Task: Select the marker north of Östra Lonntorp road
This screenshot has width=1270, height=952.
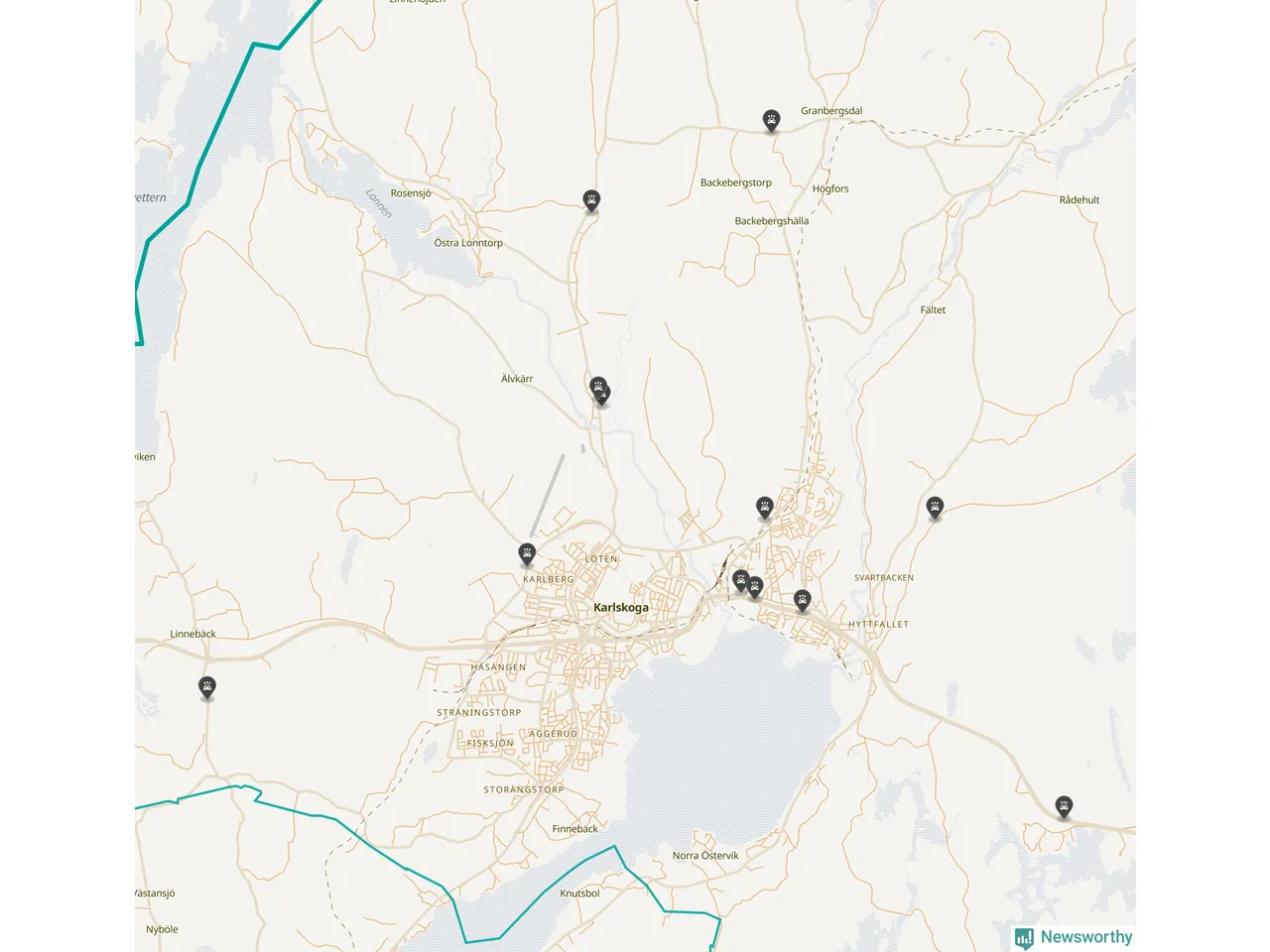Action: pyautogui.click(x=591, y=201)
